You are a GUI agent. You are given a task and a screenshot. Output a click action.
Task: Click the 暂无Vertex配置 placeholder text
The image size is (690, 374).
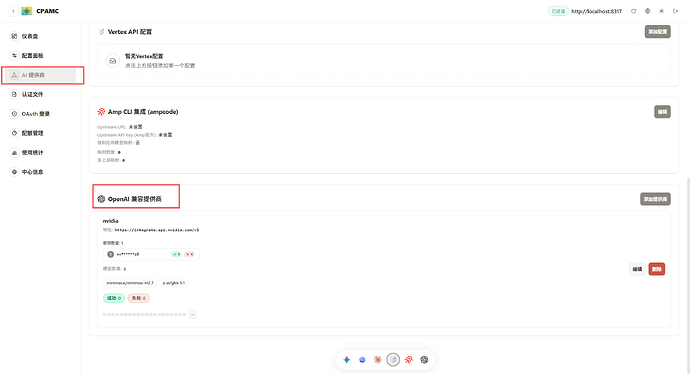144,56
